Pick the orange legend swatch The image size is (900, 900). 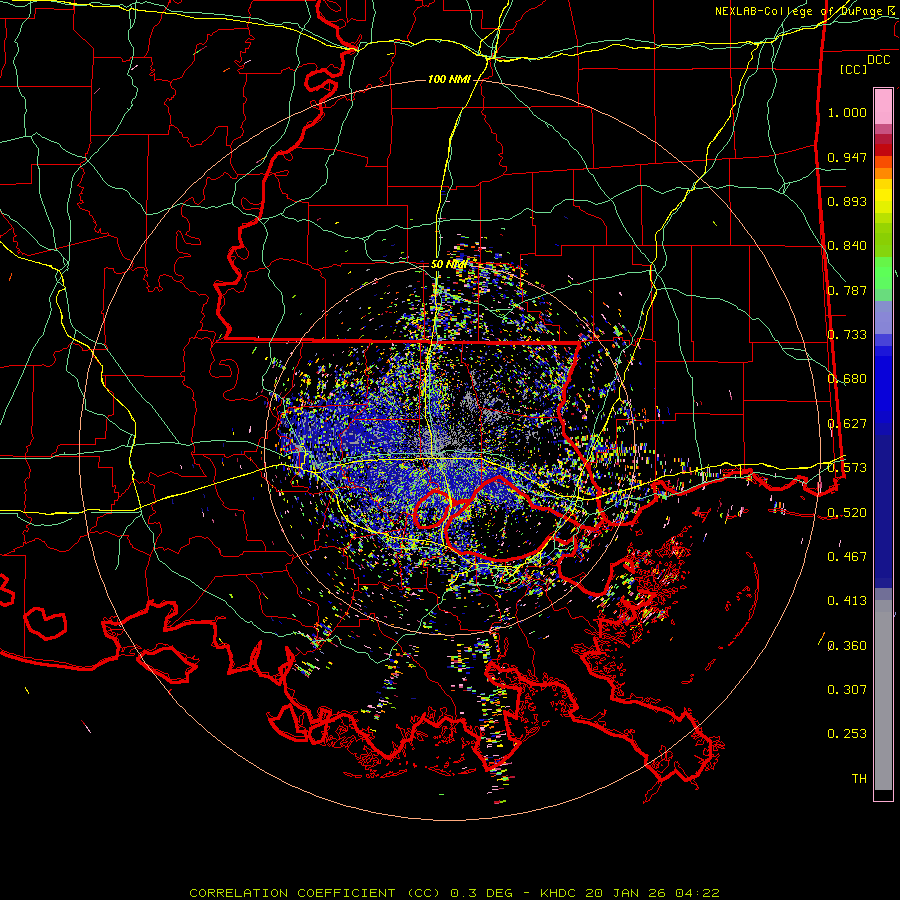[883, 173]
